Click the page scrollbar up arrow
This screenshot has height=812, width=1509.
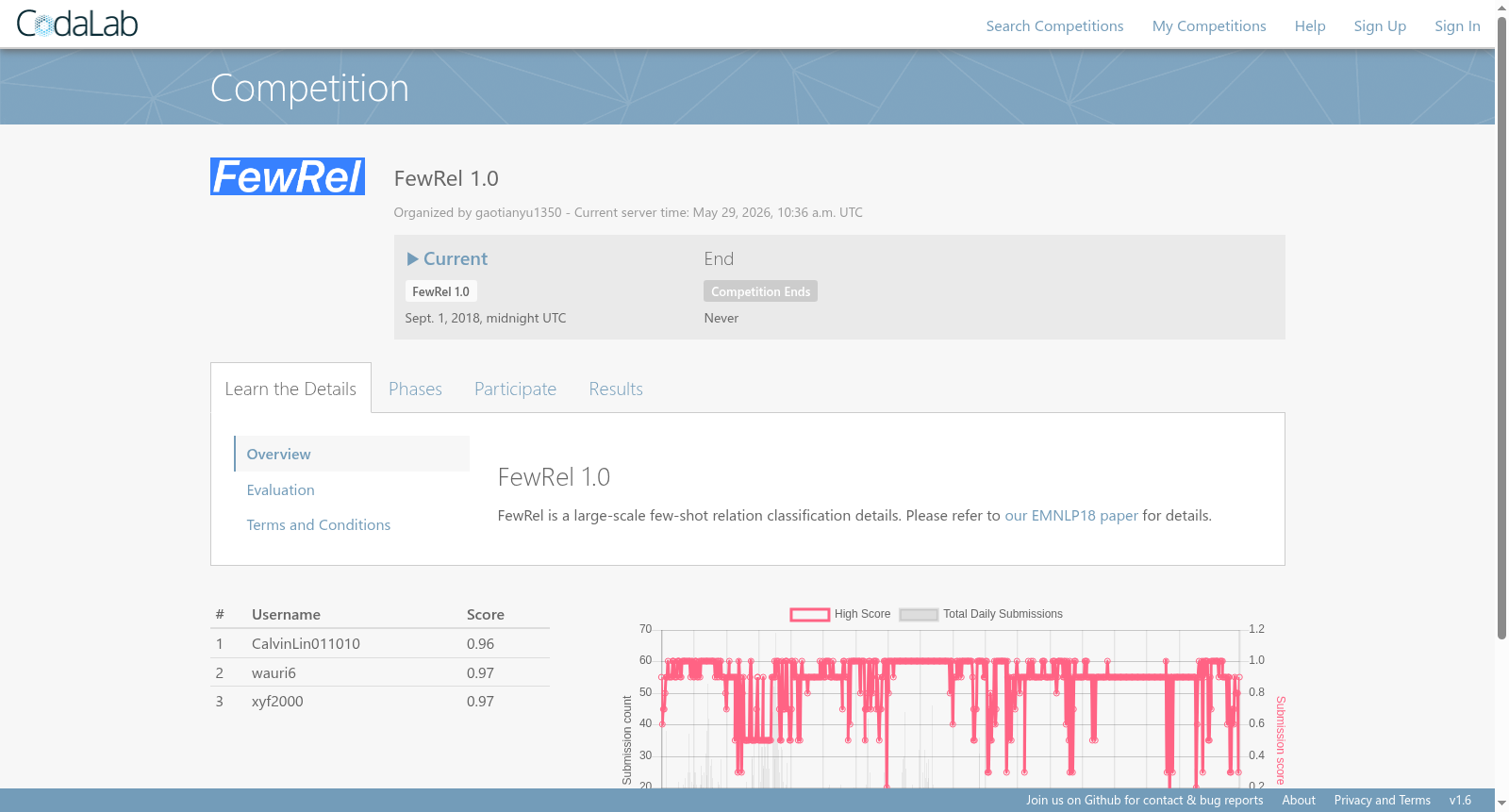point(1501,8)
